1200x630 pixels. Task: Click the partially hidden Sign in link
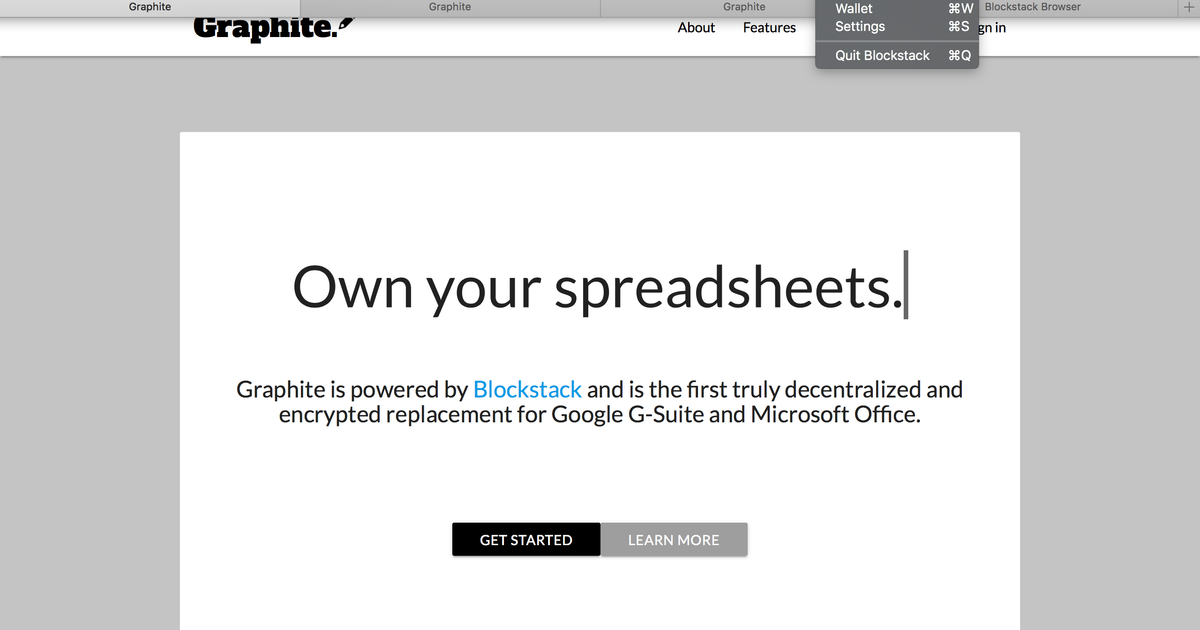coord(992,28)
